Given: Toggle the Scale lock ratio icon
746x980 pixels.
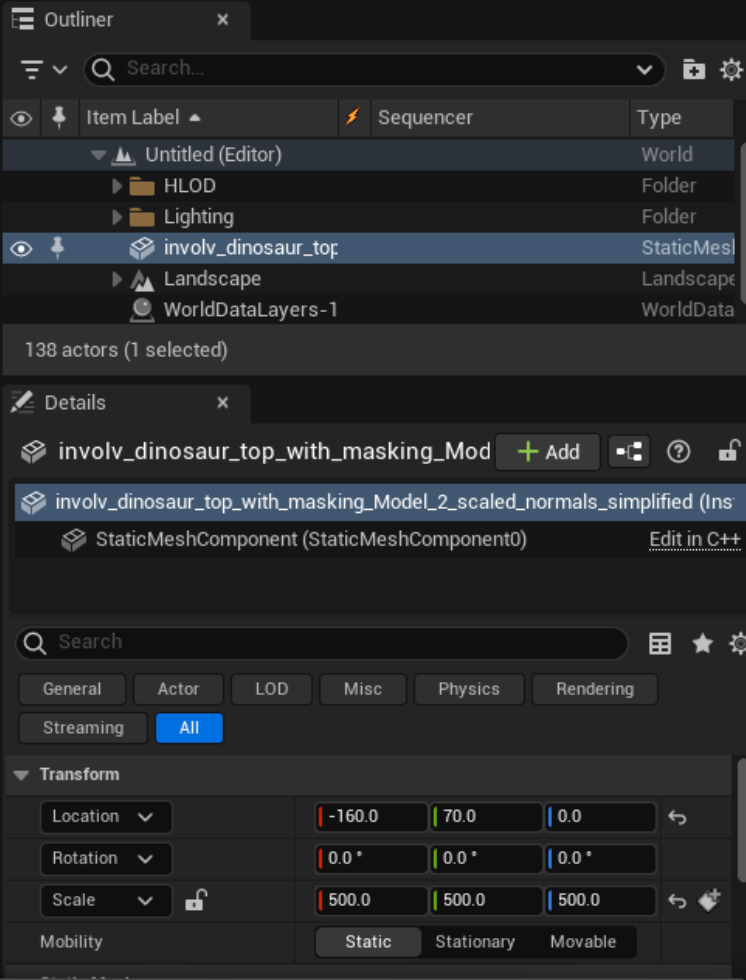Looking at the screenshot, I should click(195, 901).
